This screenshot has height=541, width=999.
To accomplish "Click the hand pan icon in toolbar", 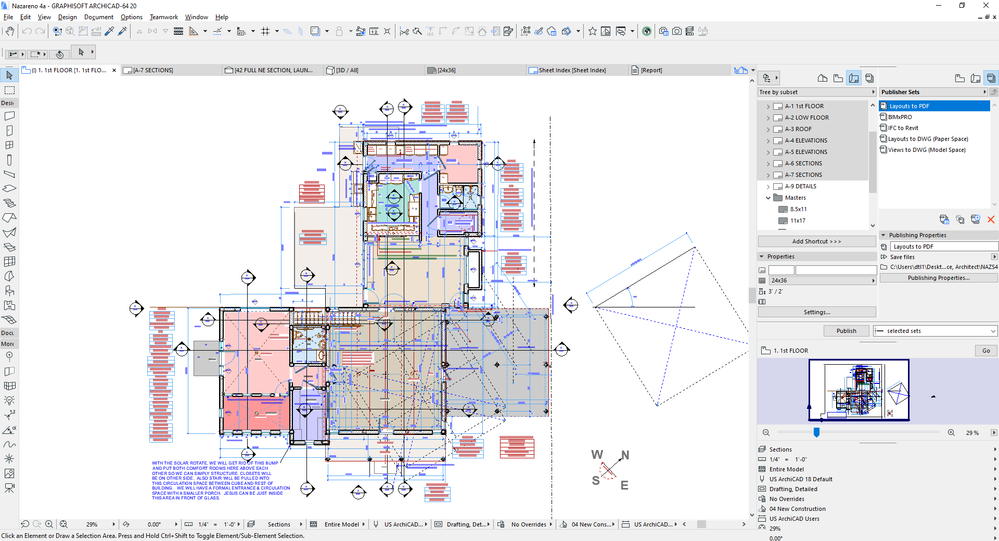I will (10, 31).
